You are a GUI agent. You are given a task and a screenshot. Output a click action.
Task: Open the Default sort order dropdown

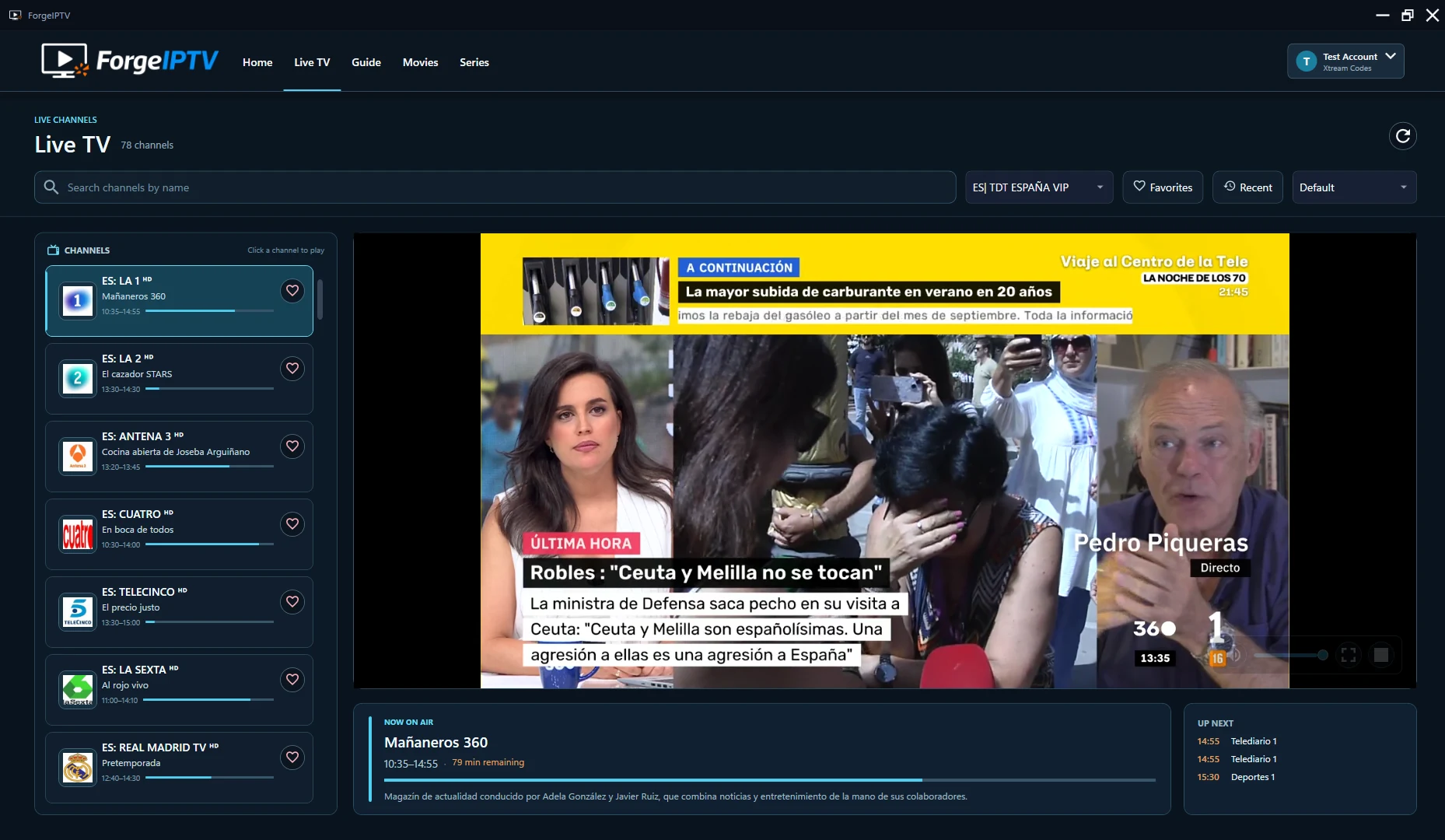1354,187
